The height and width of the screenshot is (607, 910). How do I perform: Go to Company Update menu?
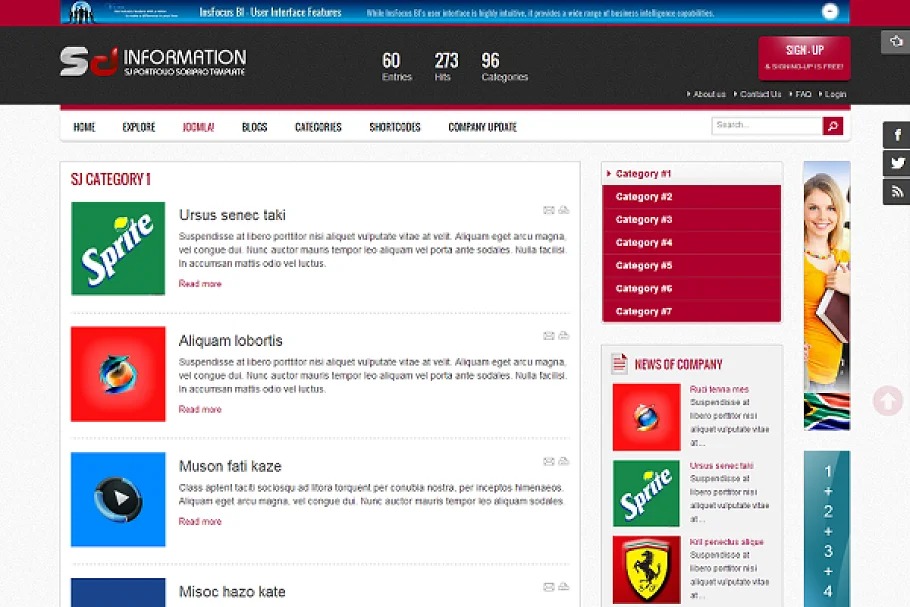[482, 127]
